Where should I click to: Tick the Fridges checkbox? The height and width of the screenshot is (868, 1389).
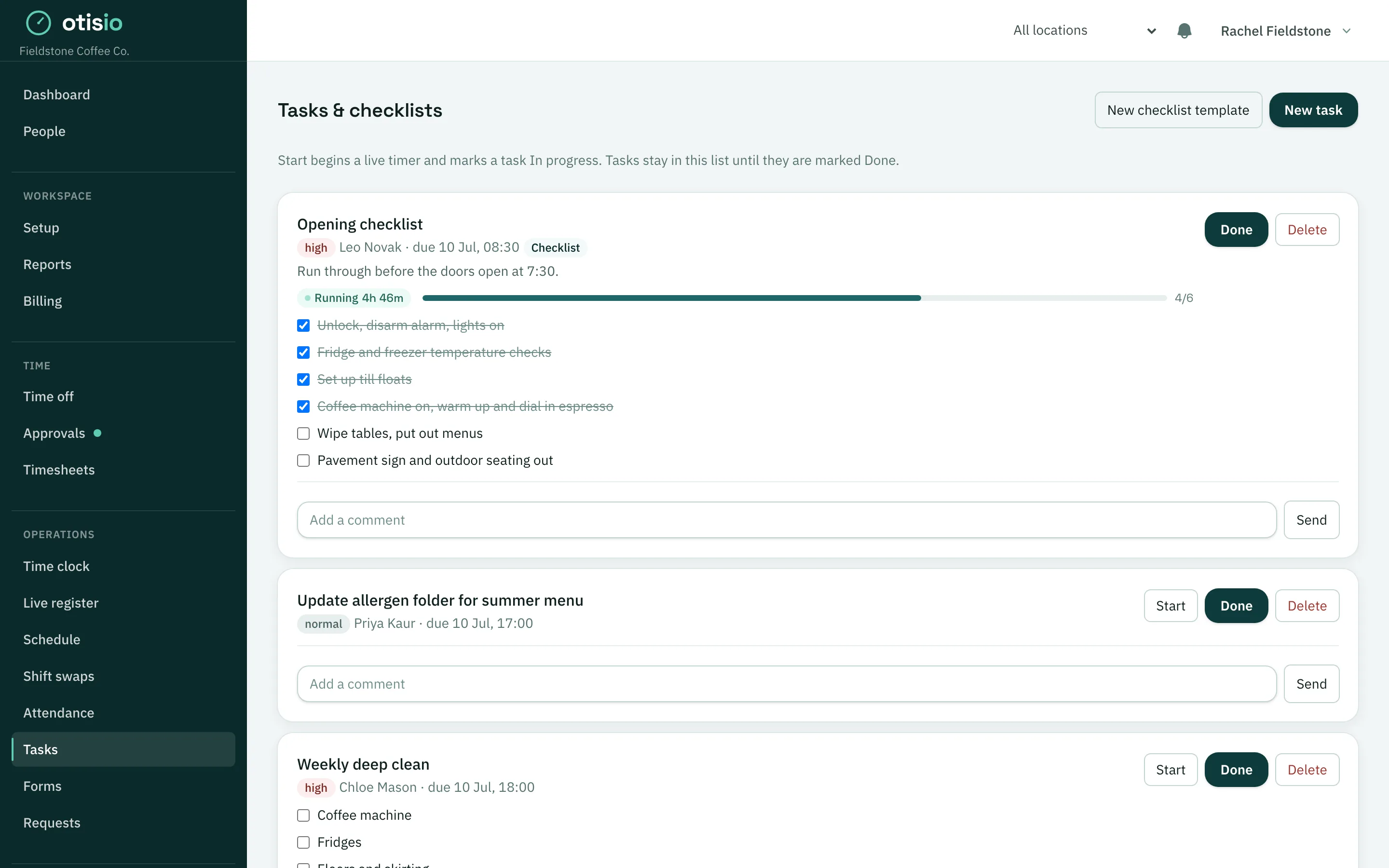[304, 842]
